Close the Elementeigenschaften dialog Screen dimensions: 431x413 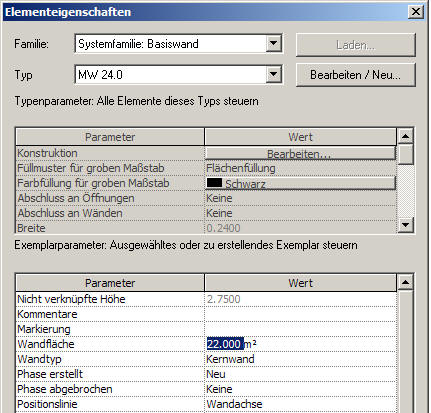click(416, 12)
